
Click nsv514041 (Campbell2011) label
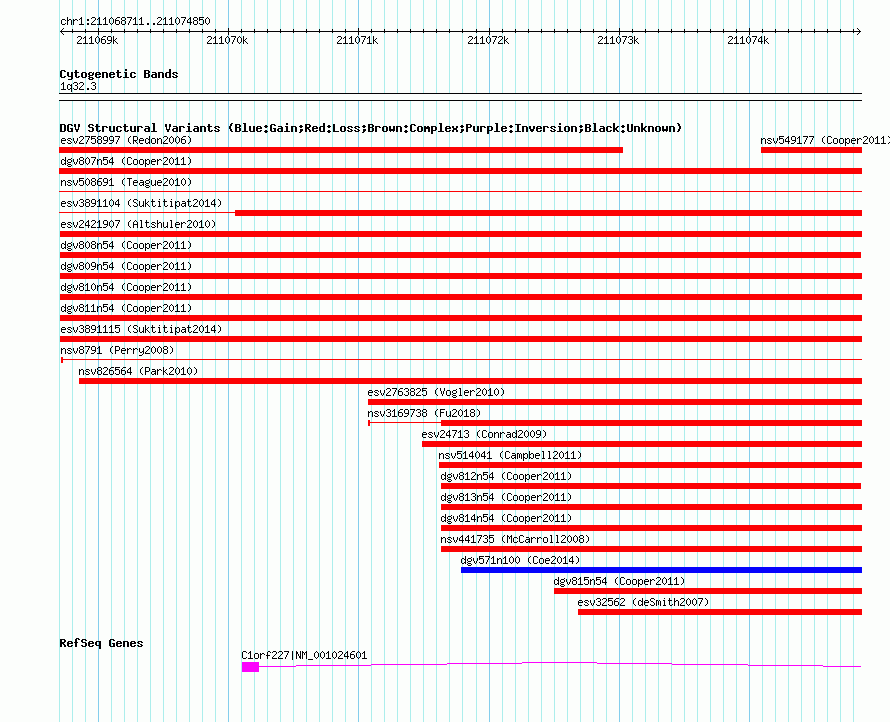pyautogui.click(x=510, y=455)
